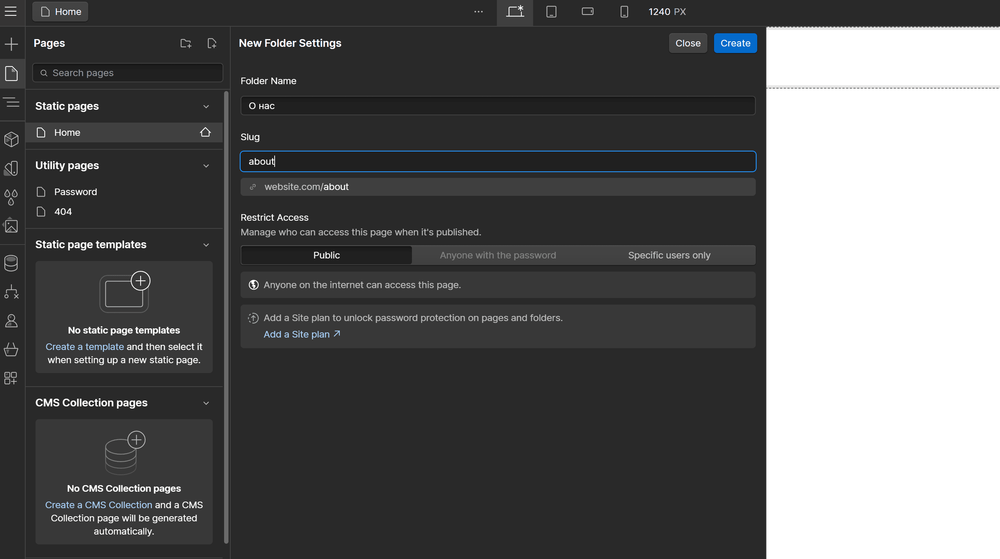Click the Create folder button
This screenshot has height=559, width=1000.
point(735,43)
